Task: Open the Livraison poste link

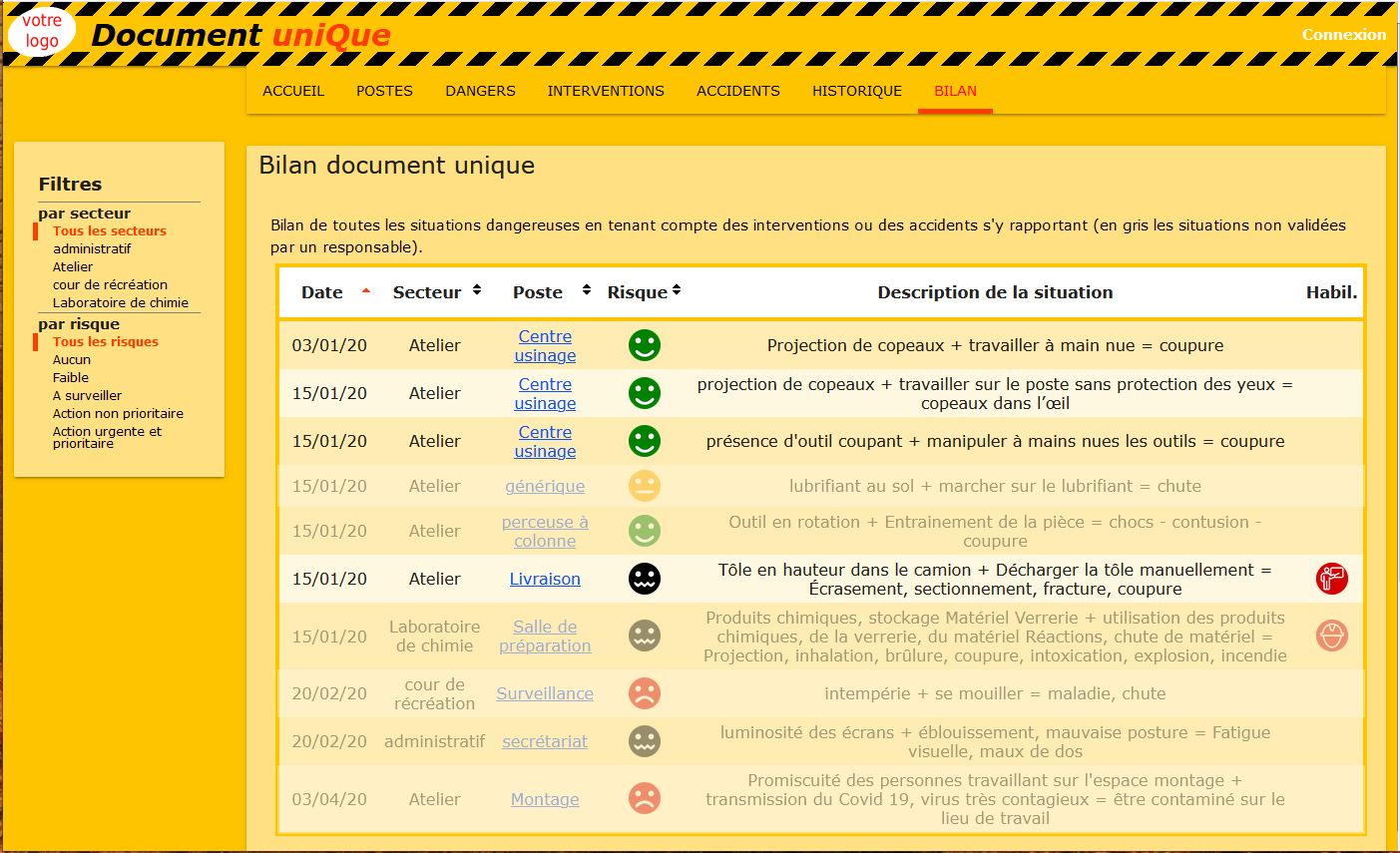Action: (545, 579)
